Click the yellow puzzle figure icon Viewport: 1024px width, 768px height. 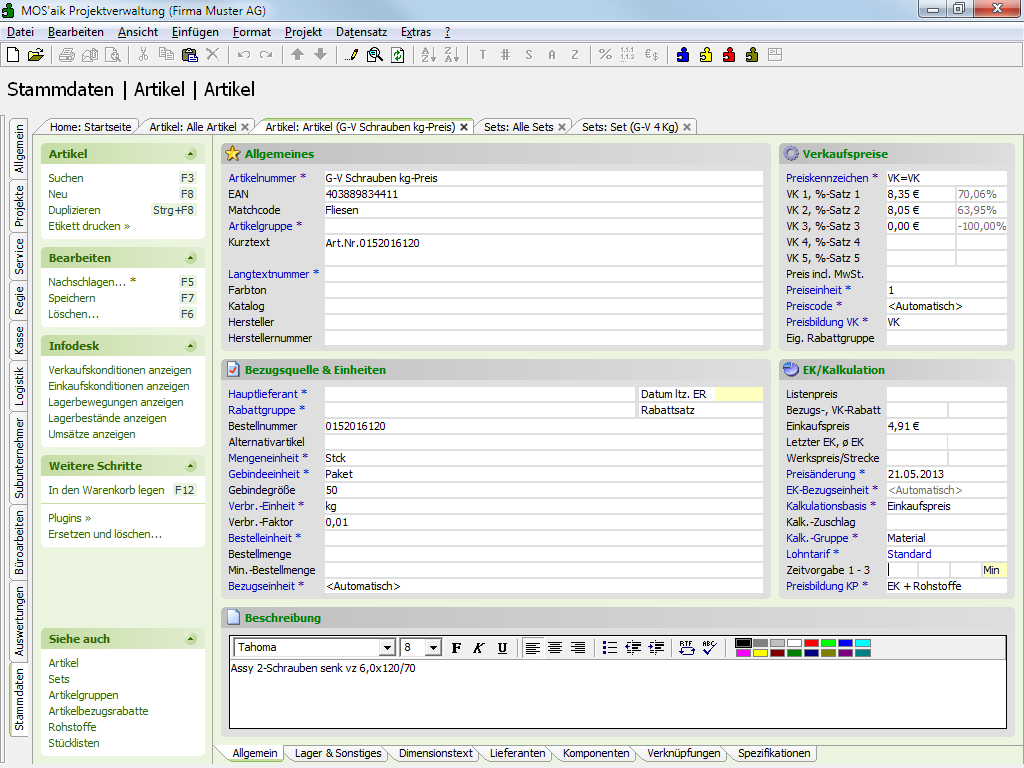[x=705, y=55]
